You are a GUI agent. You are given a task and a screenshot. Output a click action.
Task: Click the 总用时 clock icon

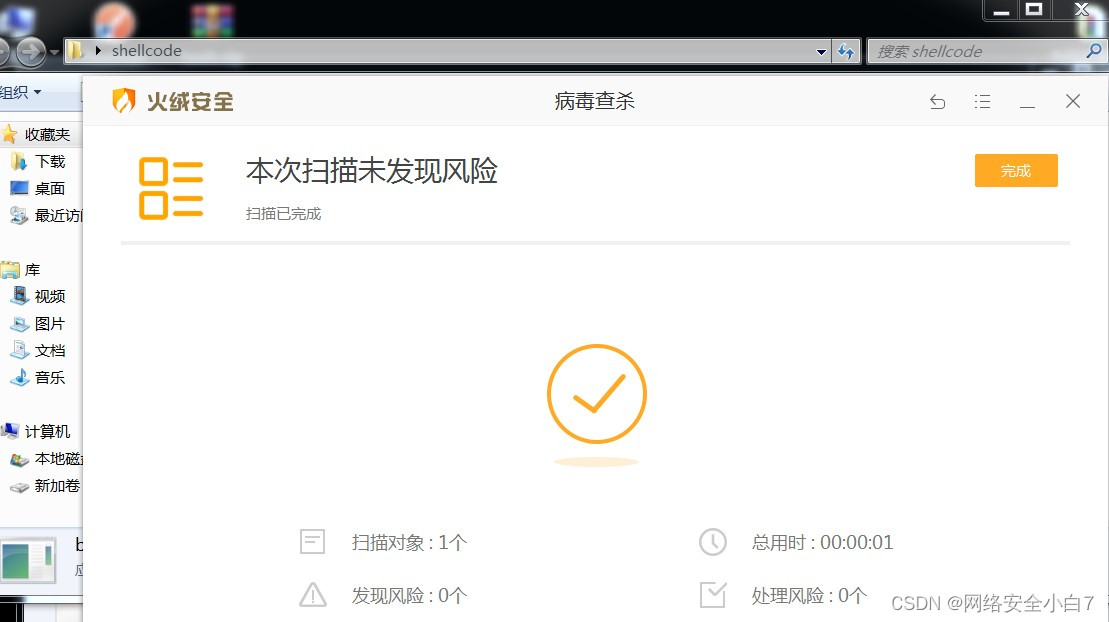712,542
